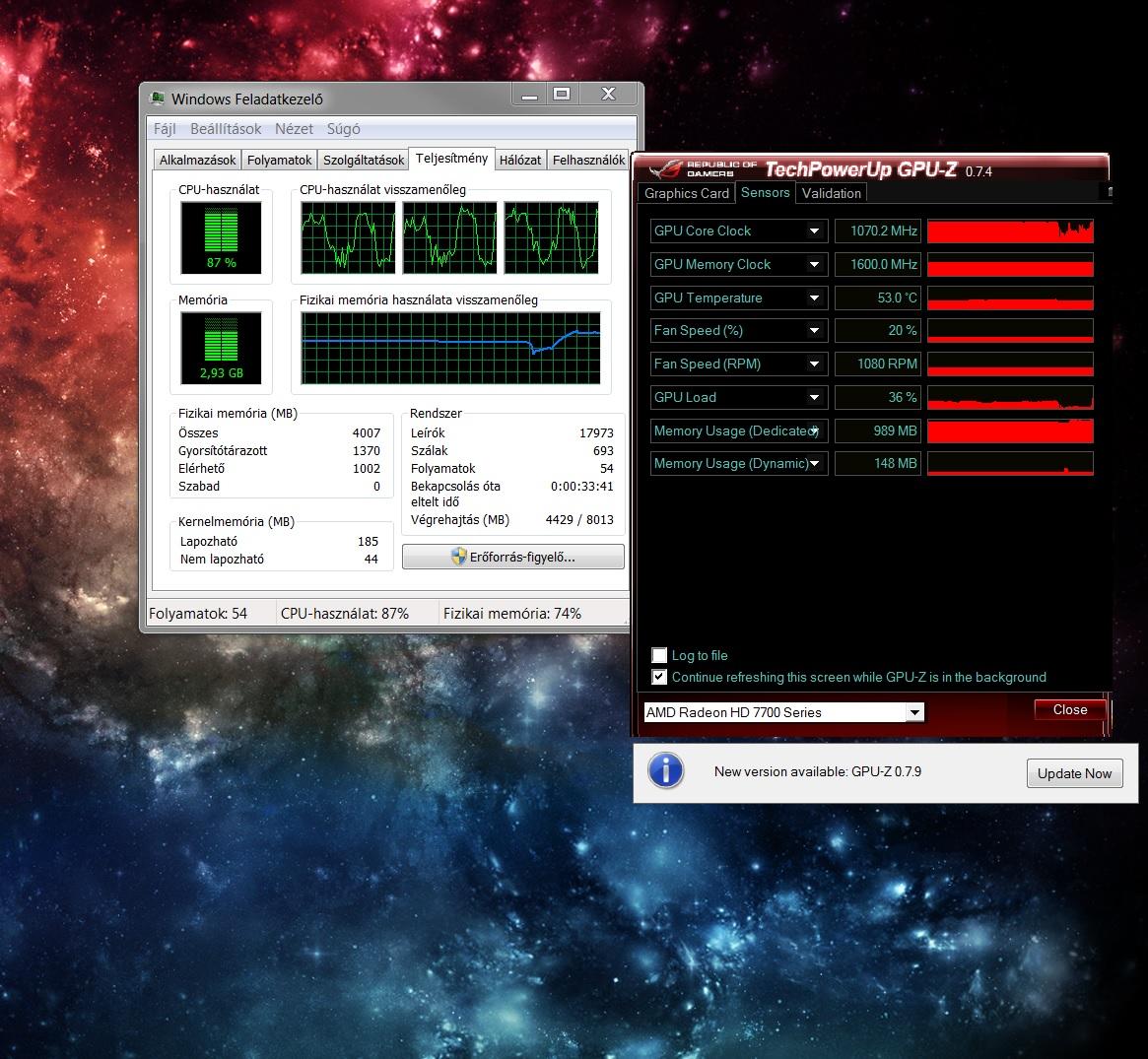The height and width of the screenshot is (1059, 1148).
Task: Switch to the Folyamatok tab
Action: (279, 160)
